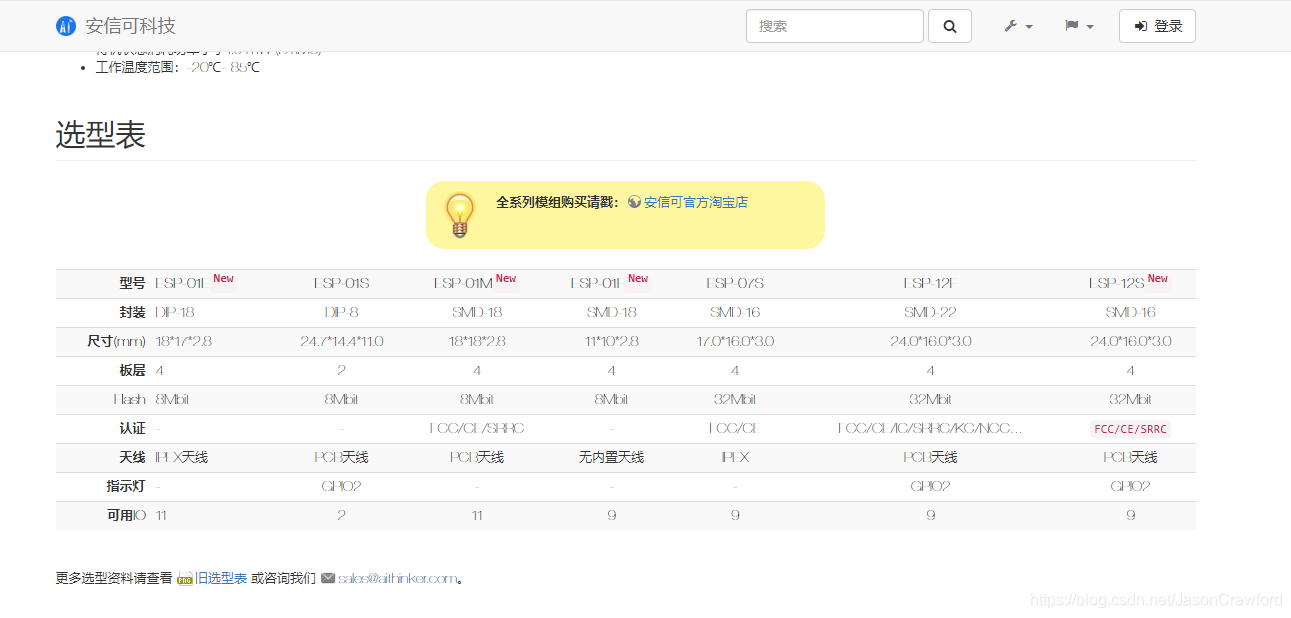Click the 天线 row label

(x=132, y=458)
